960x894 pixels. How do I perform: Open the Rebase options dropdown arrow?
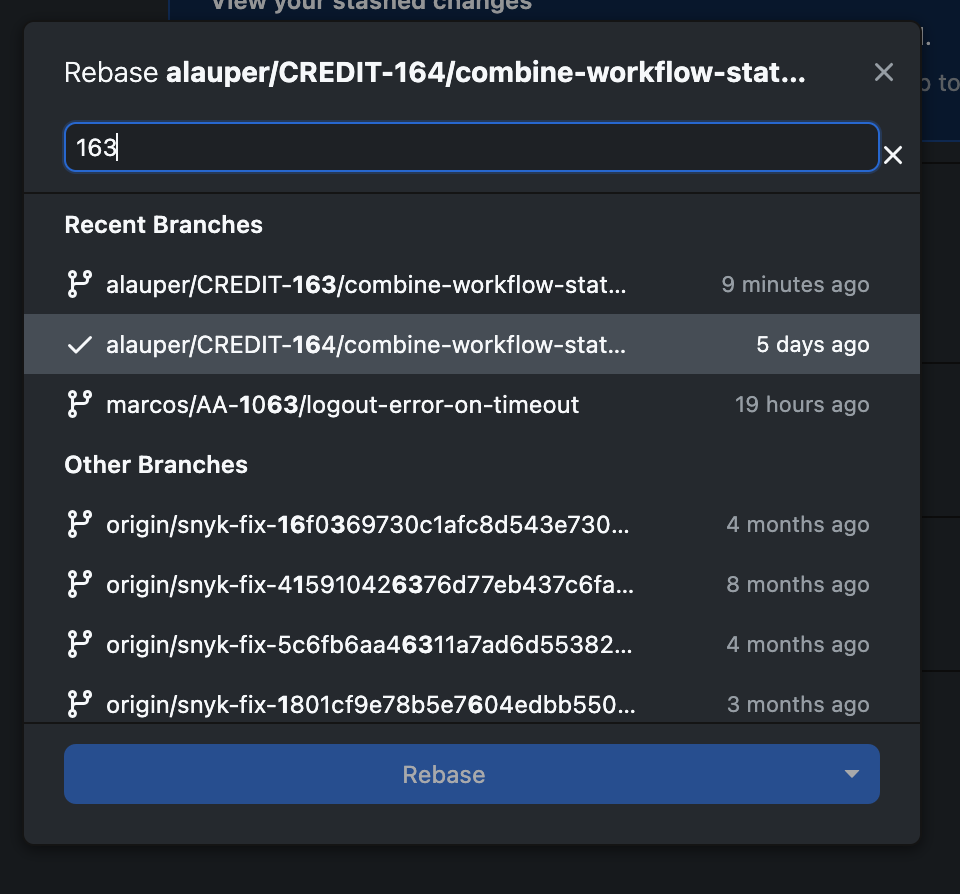851,773
